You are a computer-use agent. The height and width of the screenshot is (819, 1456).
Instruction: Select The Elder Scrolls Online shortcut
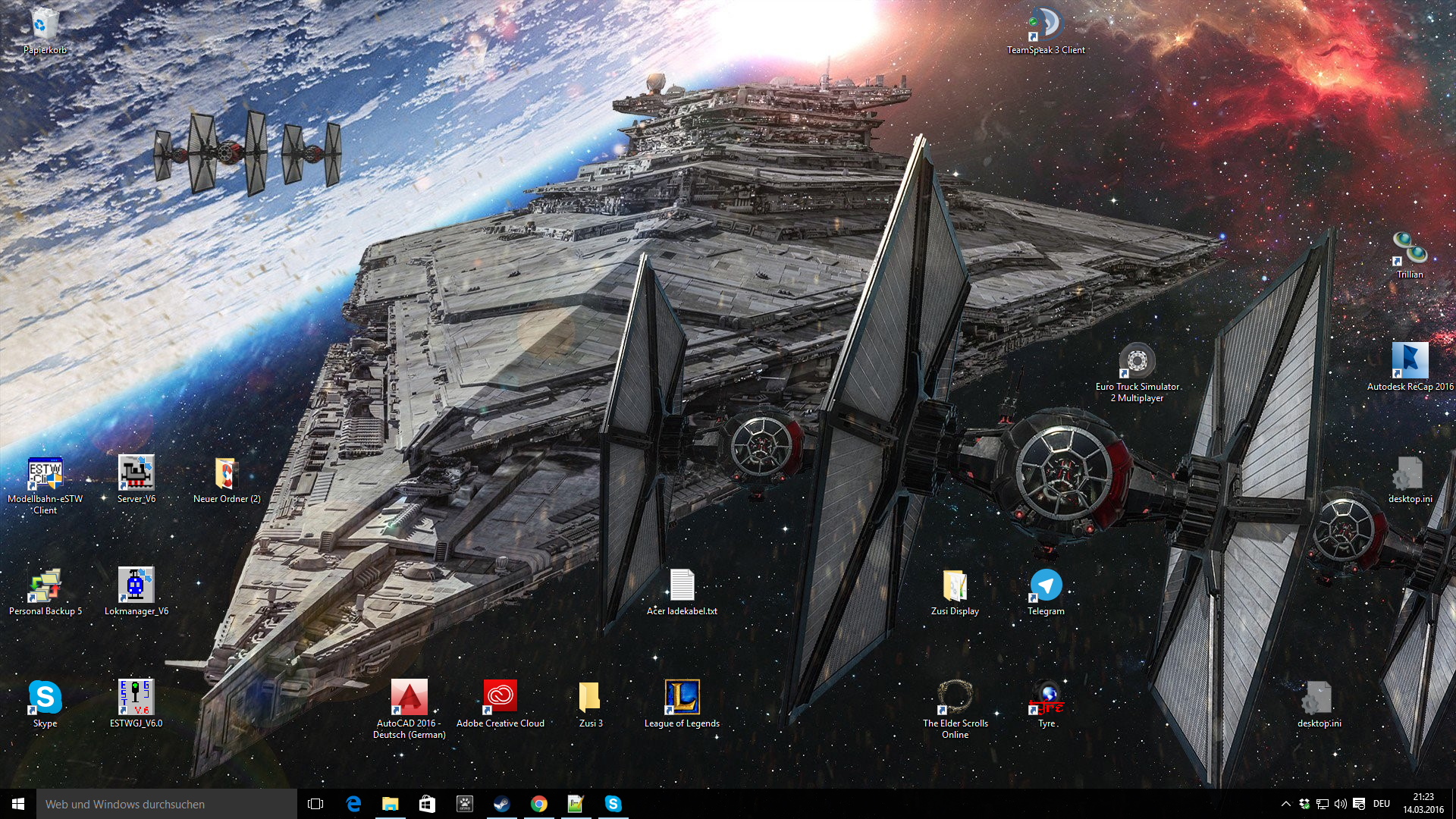955,710
